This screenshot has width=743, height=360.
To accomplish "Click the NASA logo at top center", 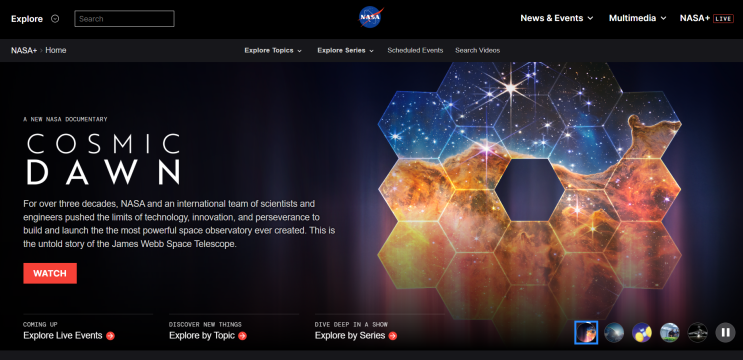I will (x=371, y=18).
